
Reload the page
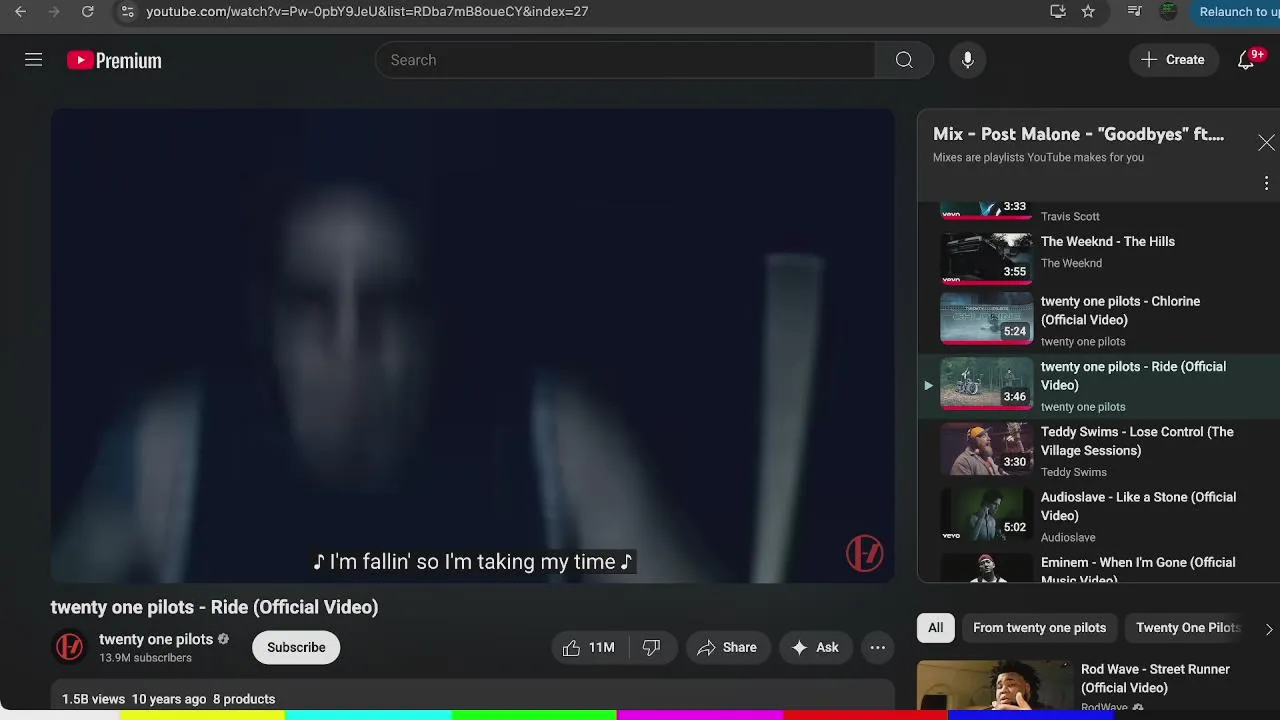click(87, 12)
